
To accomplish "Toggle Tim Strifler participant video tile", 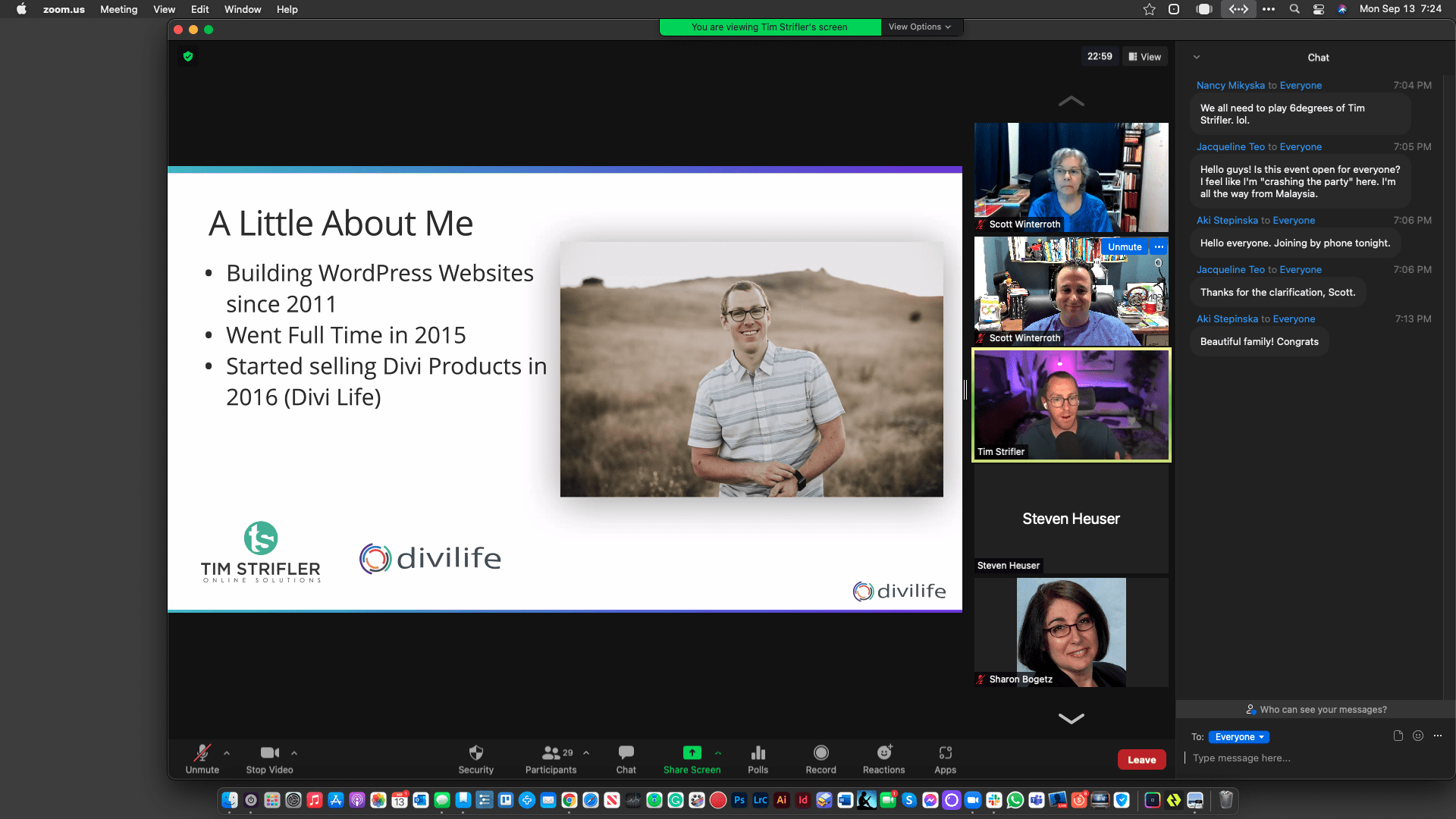I will 1072,405.
